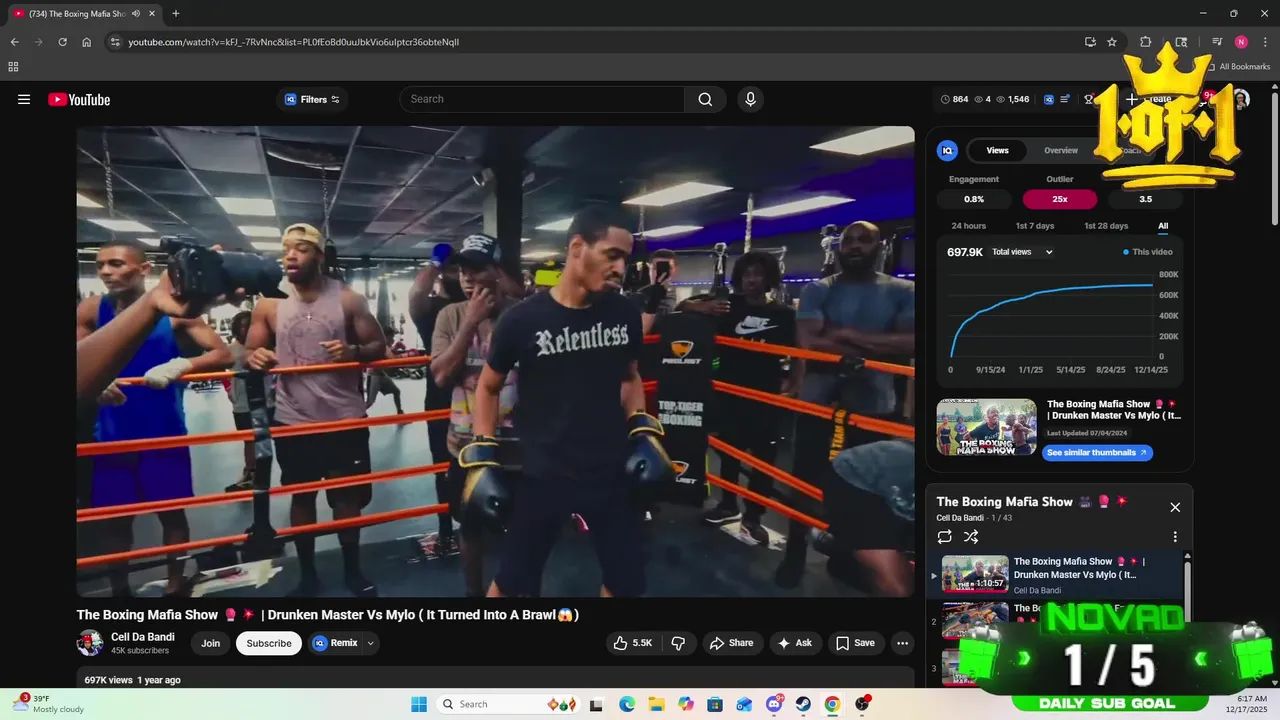Open the Ask AI button

pyautogui.click(x=794, y=643)
